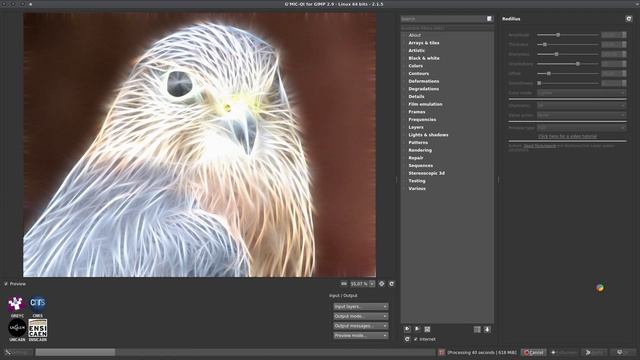Select the Testing category

coord(417,181)
